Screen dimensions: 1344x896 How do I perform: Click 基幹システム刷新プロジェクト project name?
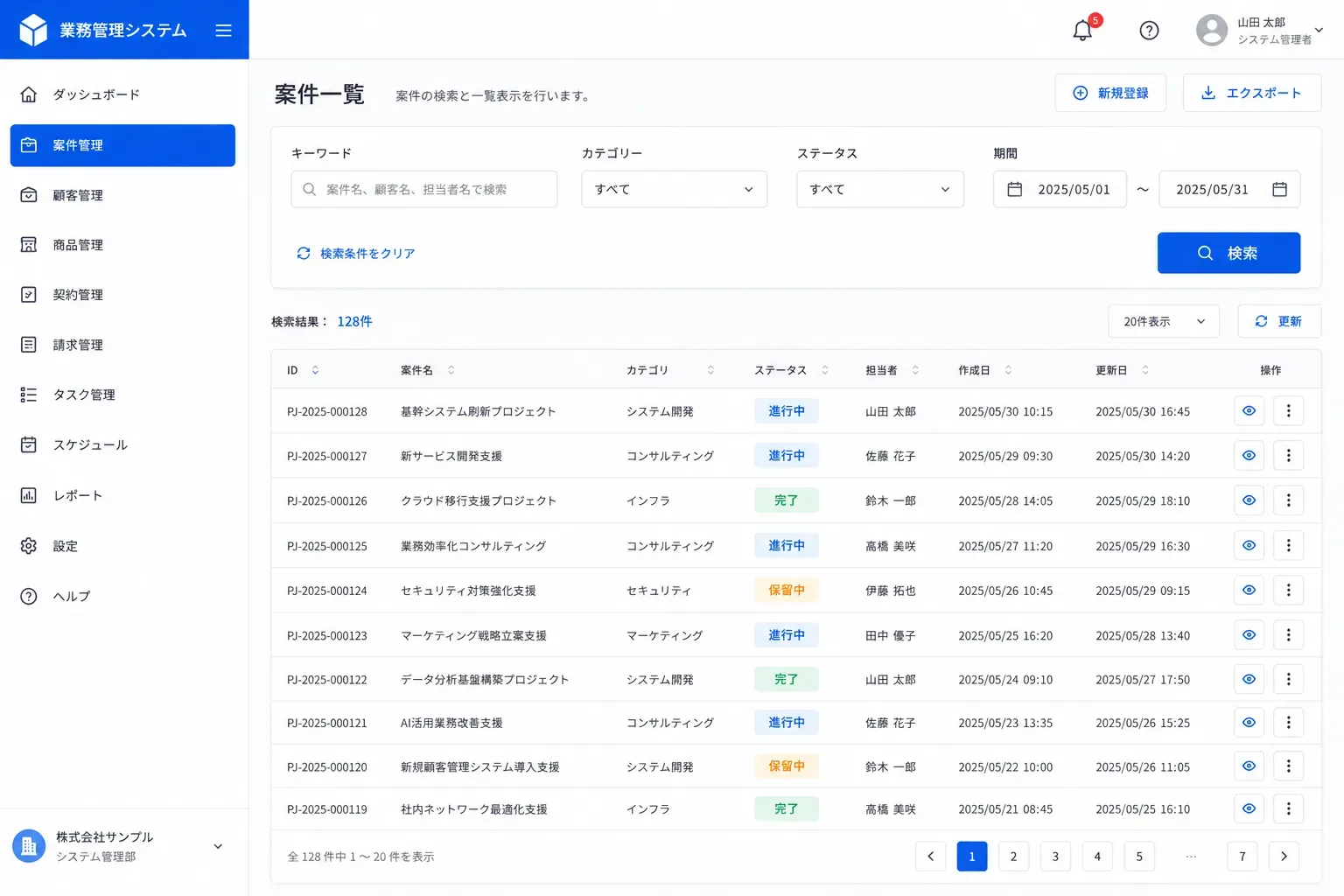coord(479,411)
